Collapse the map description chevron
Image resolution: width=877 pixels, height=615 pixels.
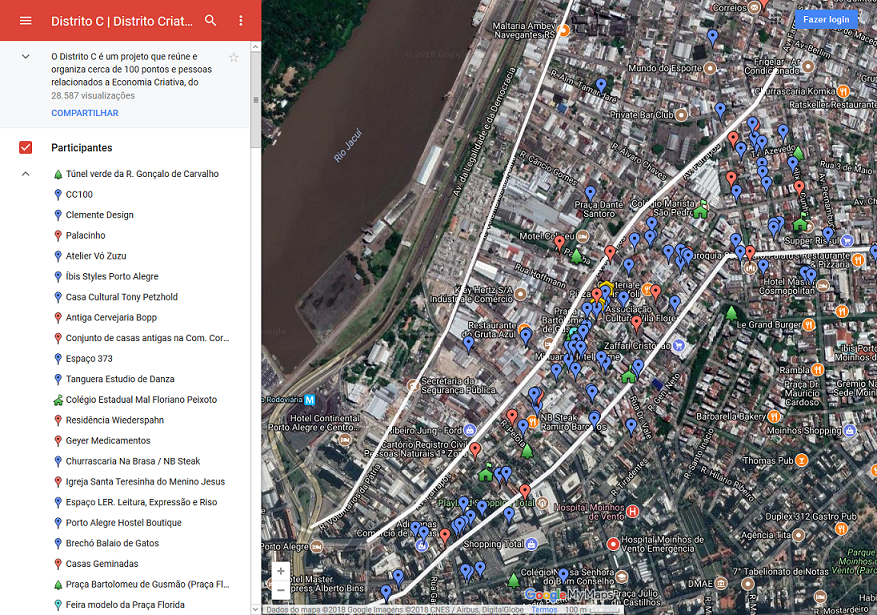click(25, 56)
